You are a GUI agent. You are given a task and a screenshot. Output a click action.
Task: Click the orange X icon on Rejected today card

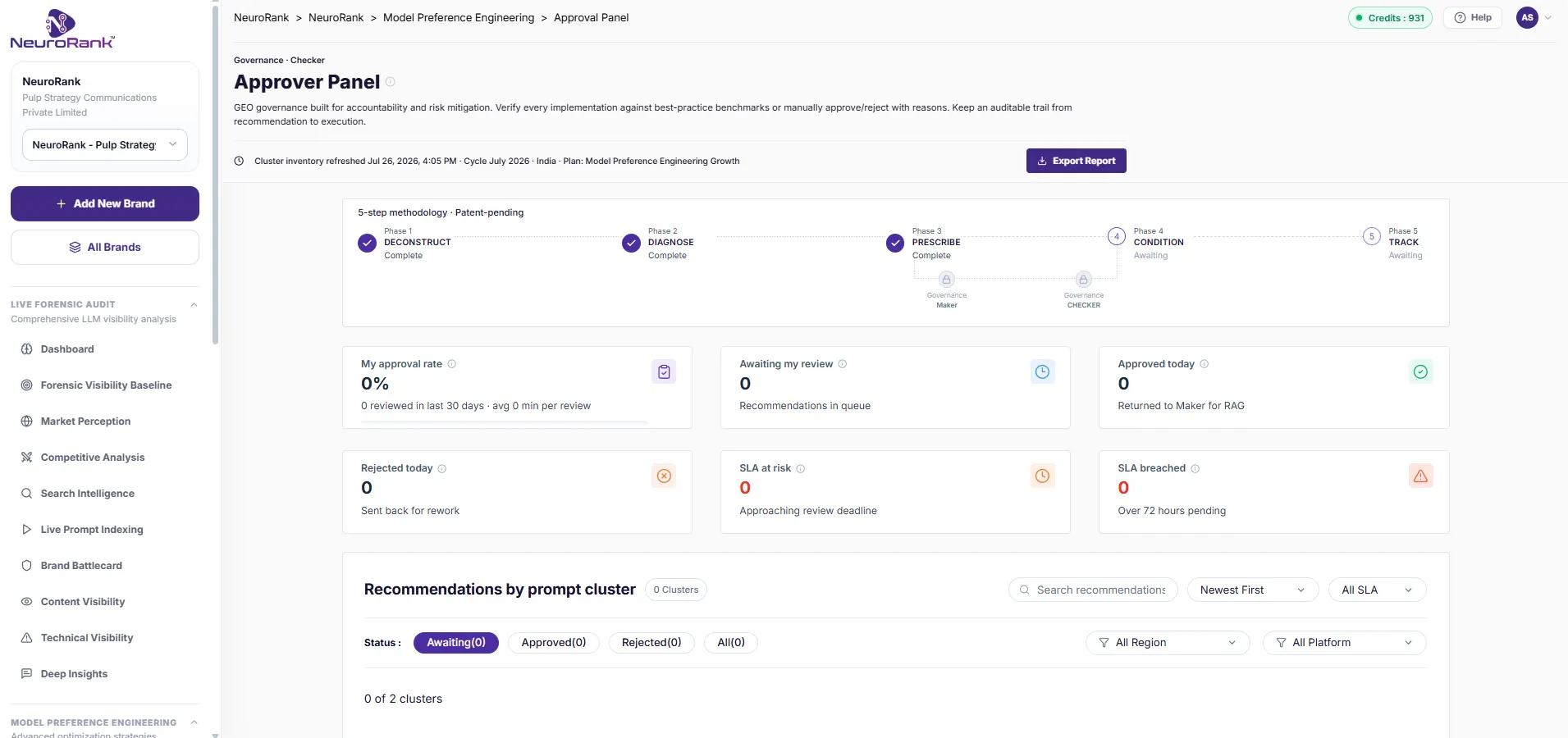pyautogui.click(x=664, y=476)
